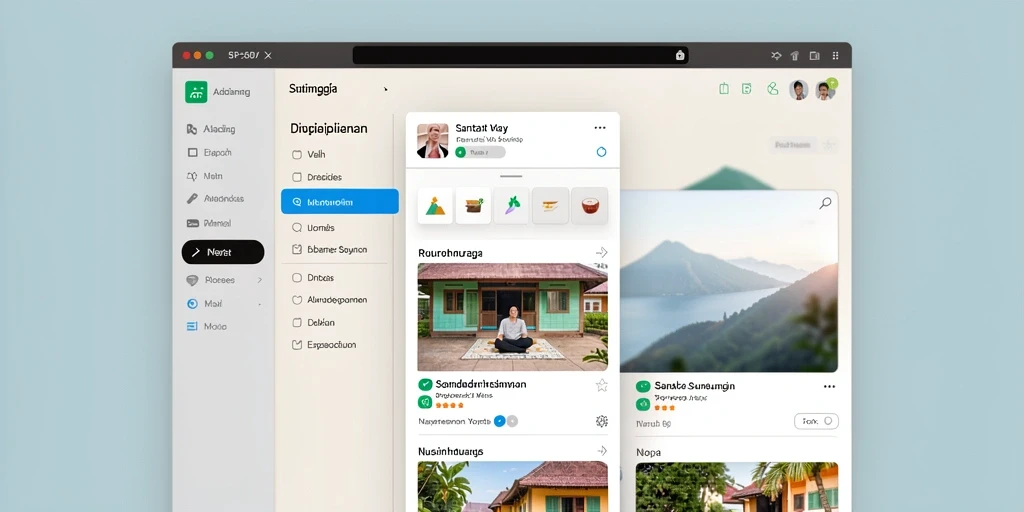The width and height of the screenshot is (1024, 512).
Task: Click the gray circle after Nayaresnon Yoyats
Action: [513, 421]
